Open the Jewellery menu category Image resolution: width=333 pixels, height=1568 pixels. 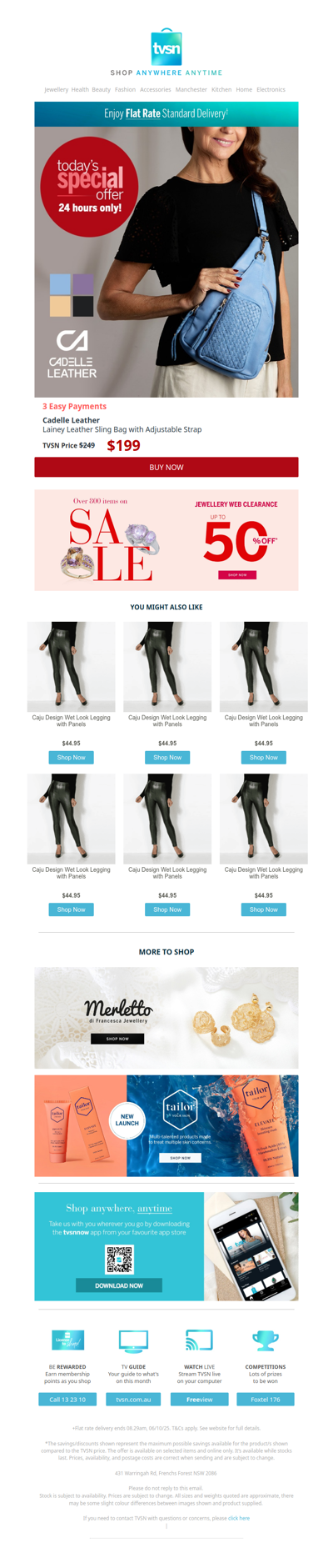[56, 89]
